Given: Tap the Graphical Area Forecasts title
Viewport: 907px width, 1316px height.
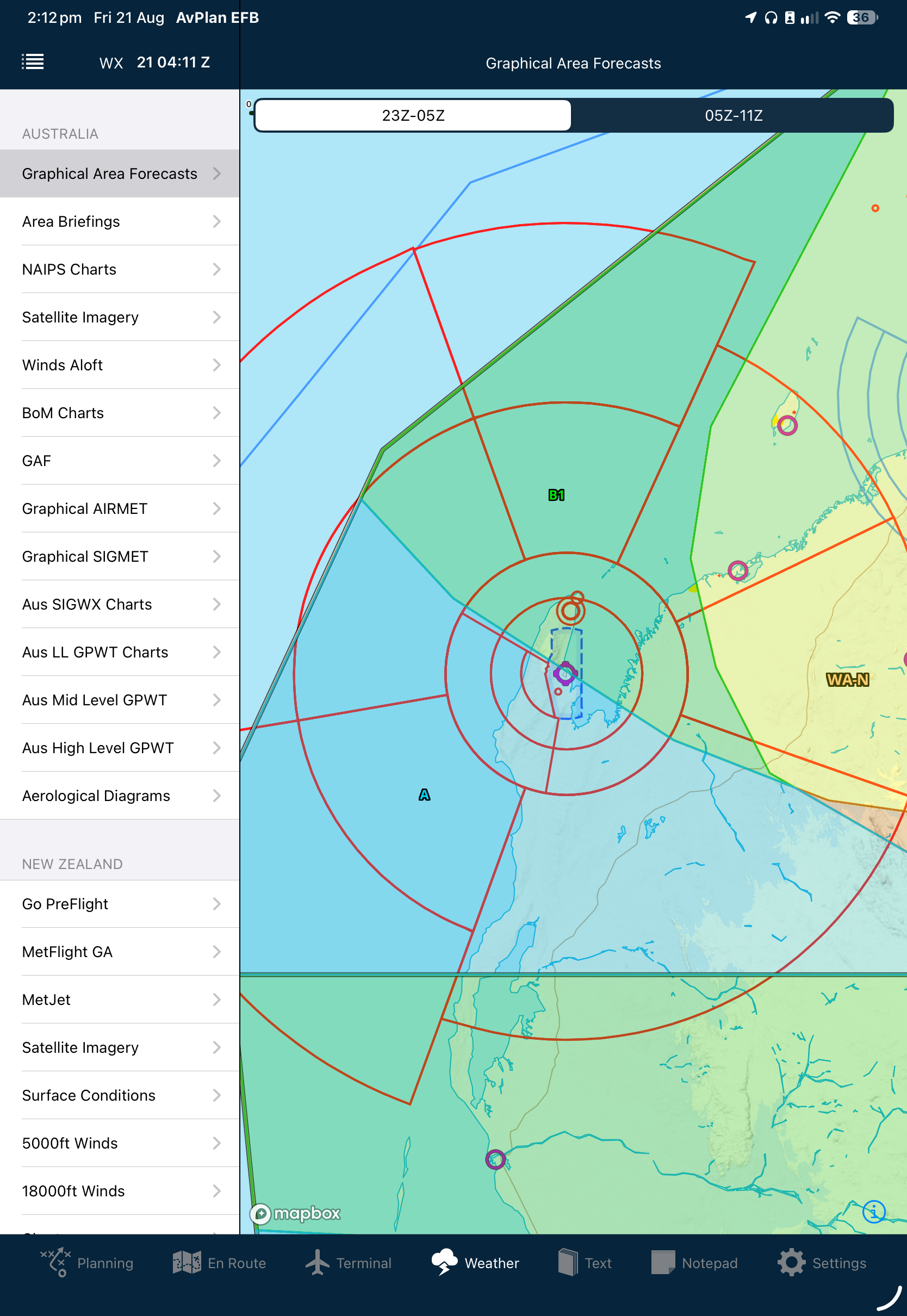Looking at the screenshot, I should [x=573, y=63].
